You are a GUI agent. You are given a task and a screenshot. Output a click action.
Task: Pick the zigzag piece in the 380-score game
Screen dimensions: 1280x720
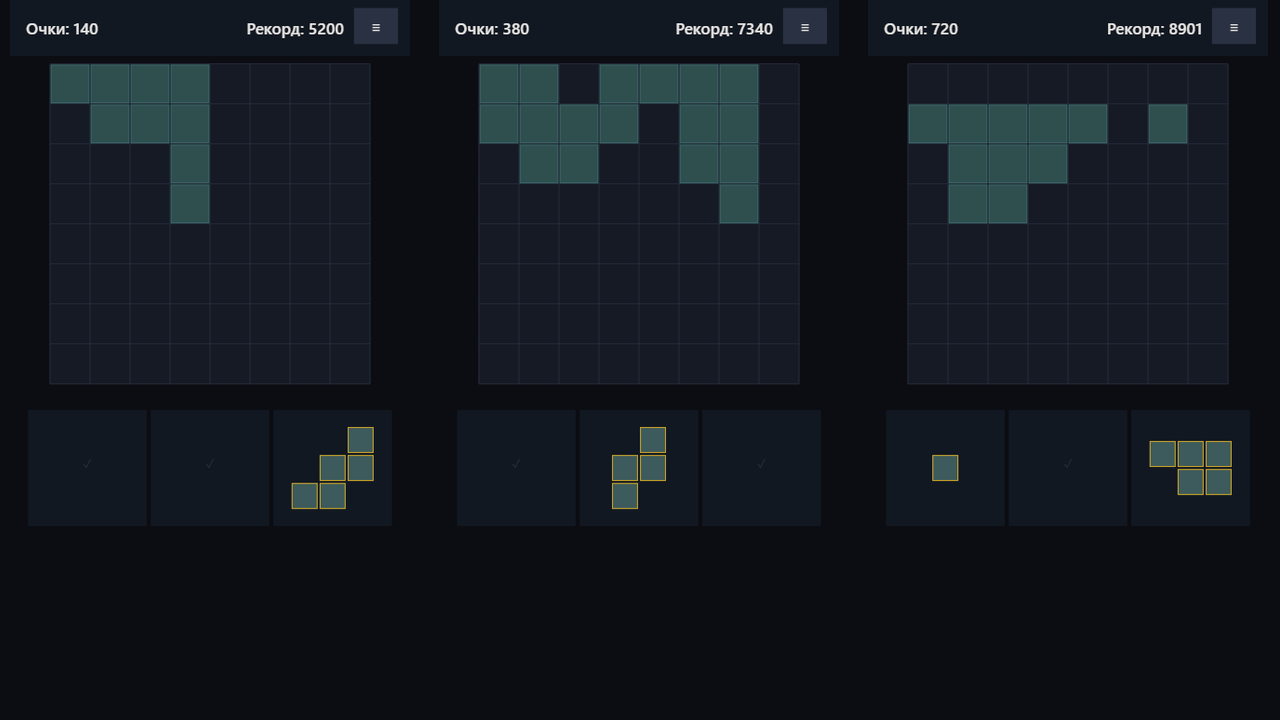[x=639, y=468]
